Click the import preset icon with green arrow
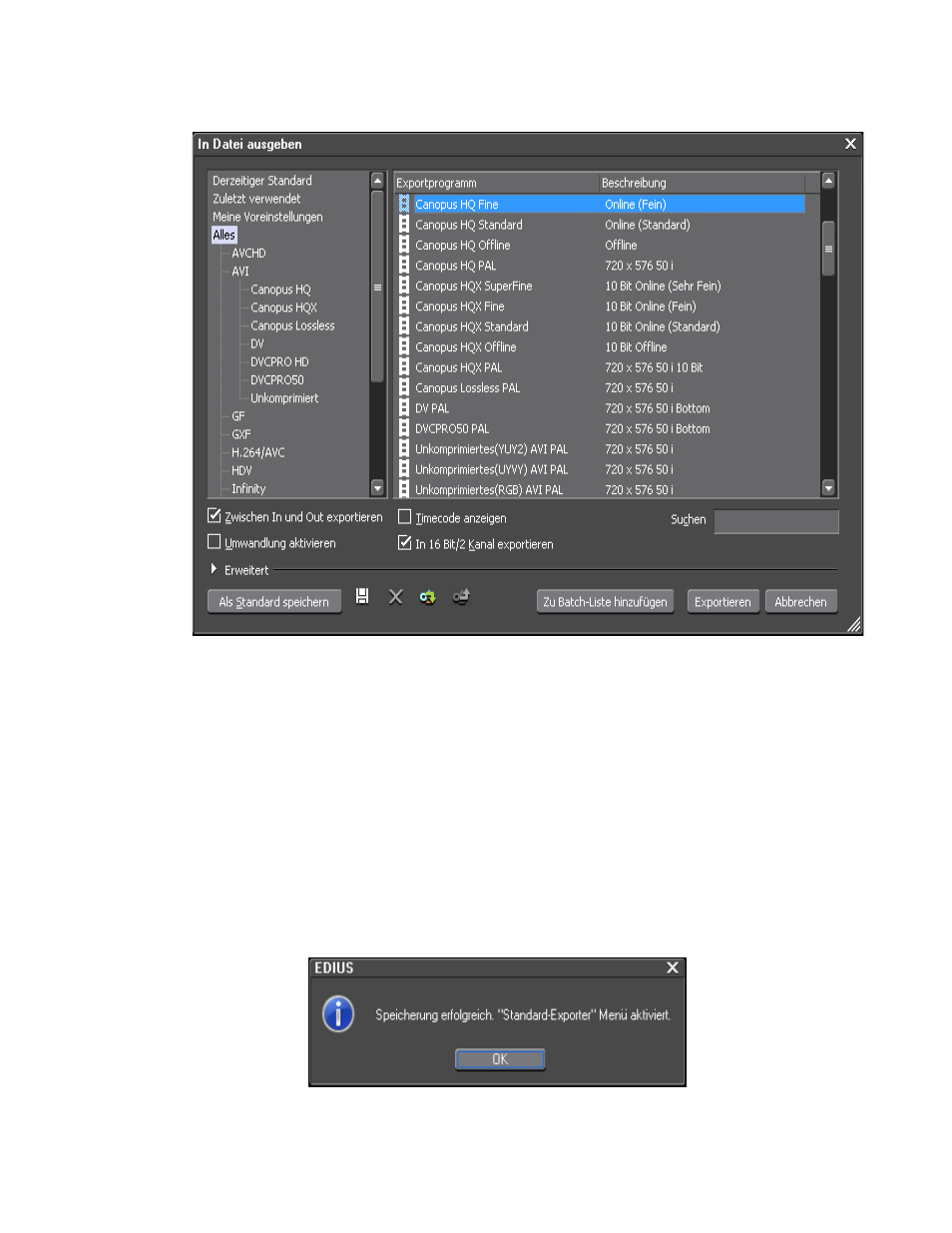Image resolution: width=952 pixels, height=1233 pixels. pyautogui.click(x=428, y=597)
